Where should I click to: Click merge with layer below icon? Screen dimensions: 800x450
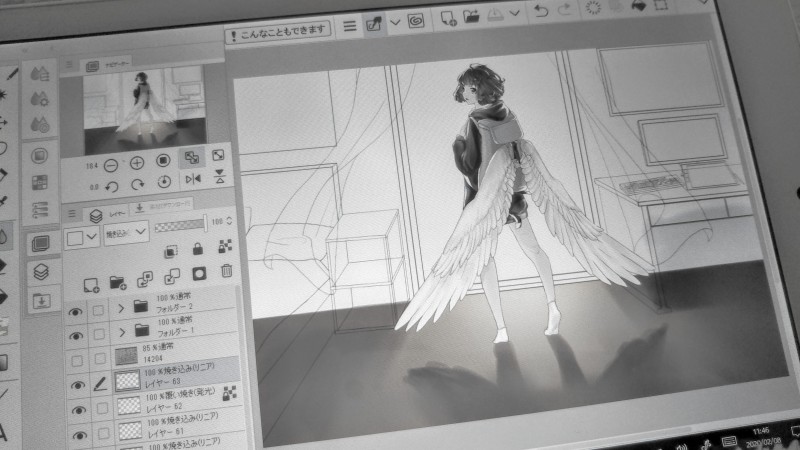tap(172, 277)
